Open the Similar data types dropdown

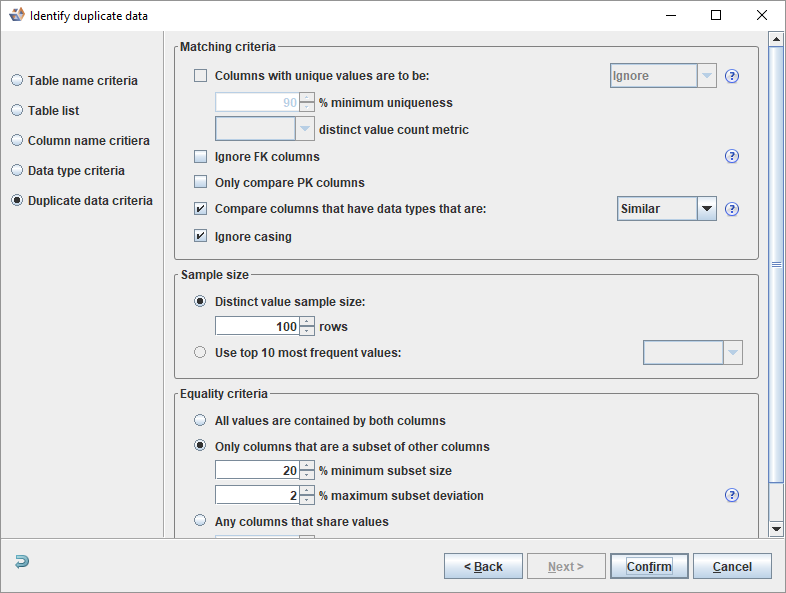click(706, 209)
